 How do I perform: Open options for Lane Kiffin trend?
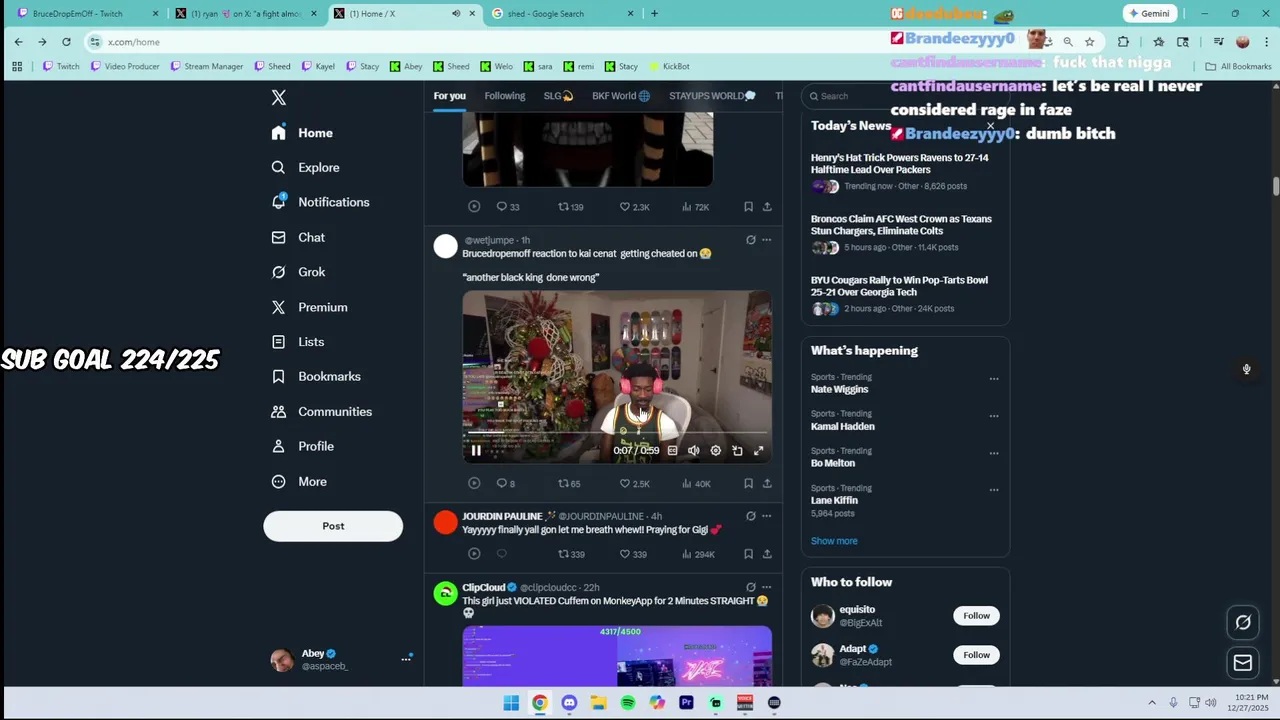click(994, 490)
